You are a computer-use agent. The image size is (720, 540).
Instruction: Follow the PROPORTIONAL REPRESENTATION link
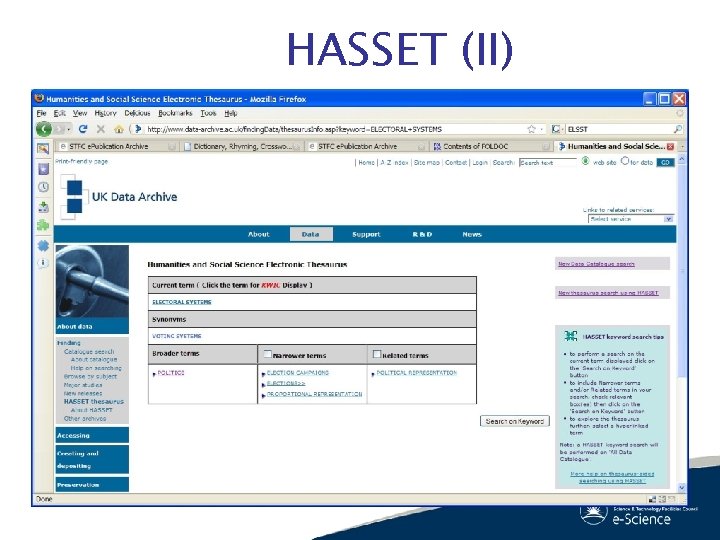pos(315,394)
